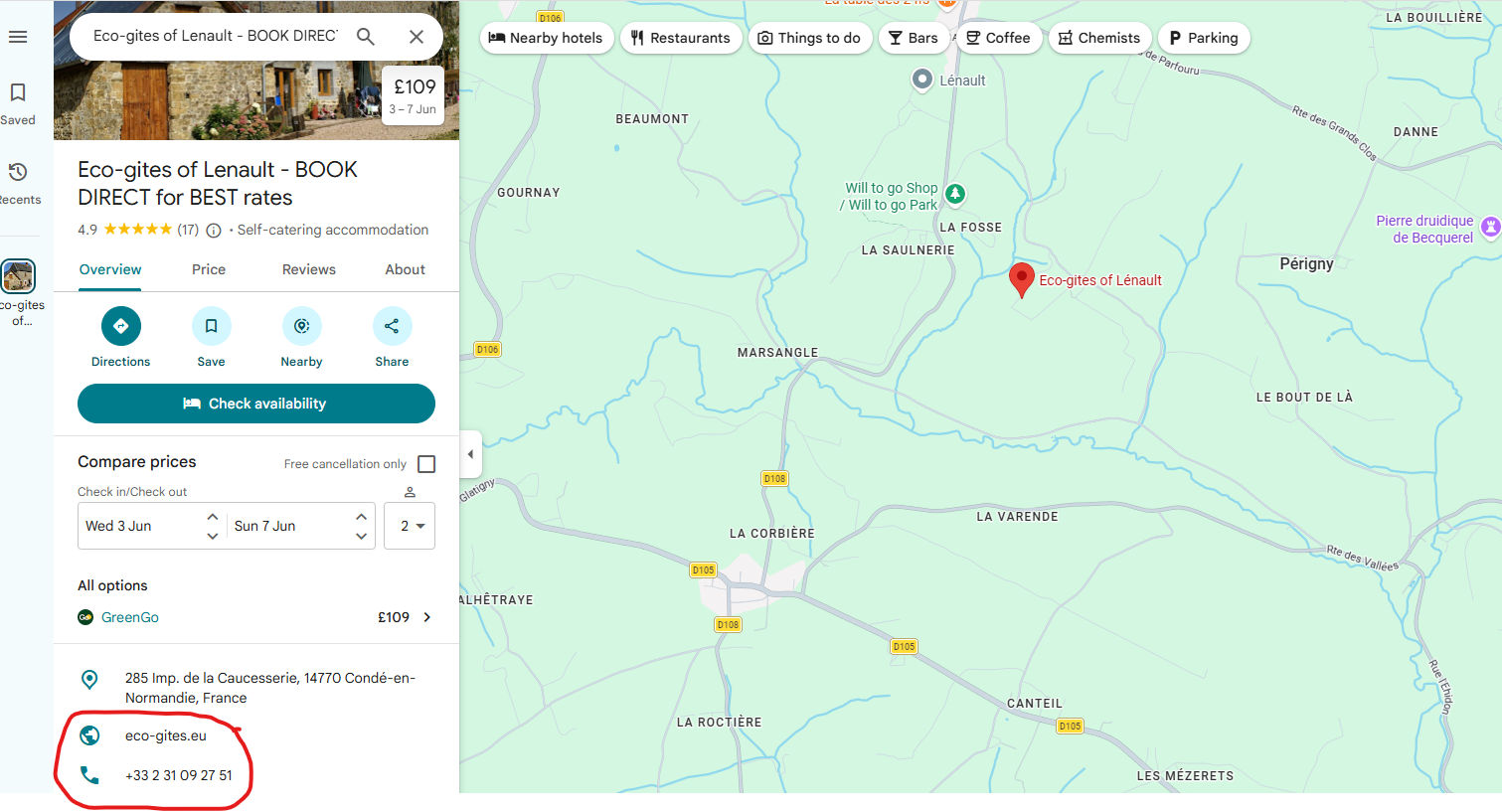Clear the search with X icon
Viewport: 1502px width, 812px height.
tap(417, 37)
